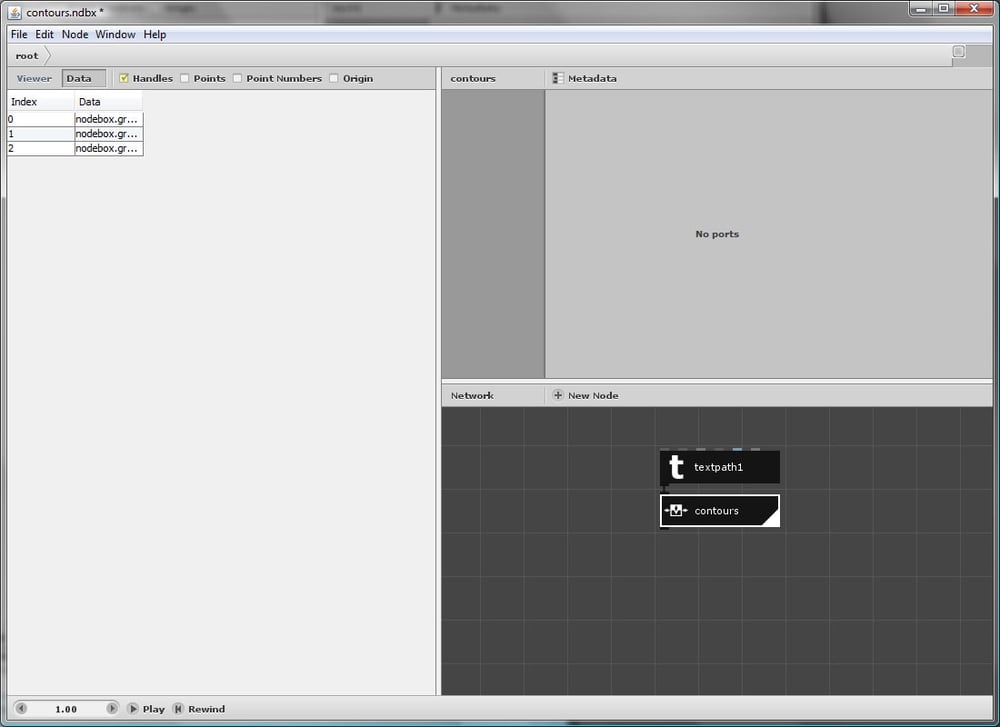Open the Help menu

click(155, 34)
